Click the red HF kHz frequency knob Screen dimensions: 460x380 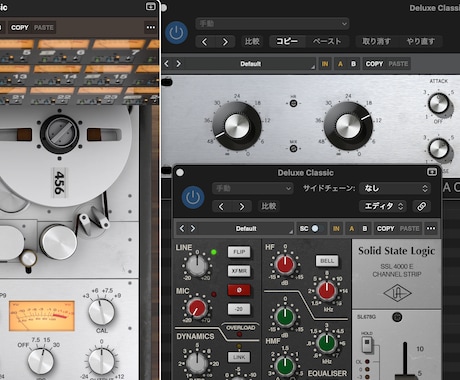coord(327,290)
